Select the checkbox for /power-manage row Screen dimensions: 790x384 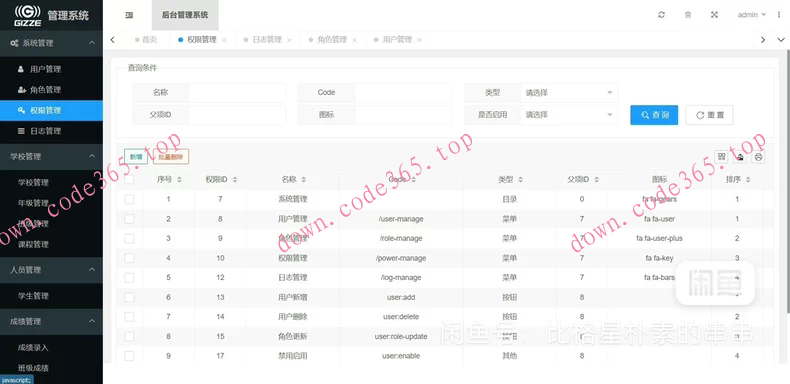129,258
